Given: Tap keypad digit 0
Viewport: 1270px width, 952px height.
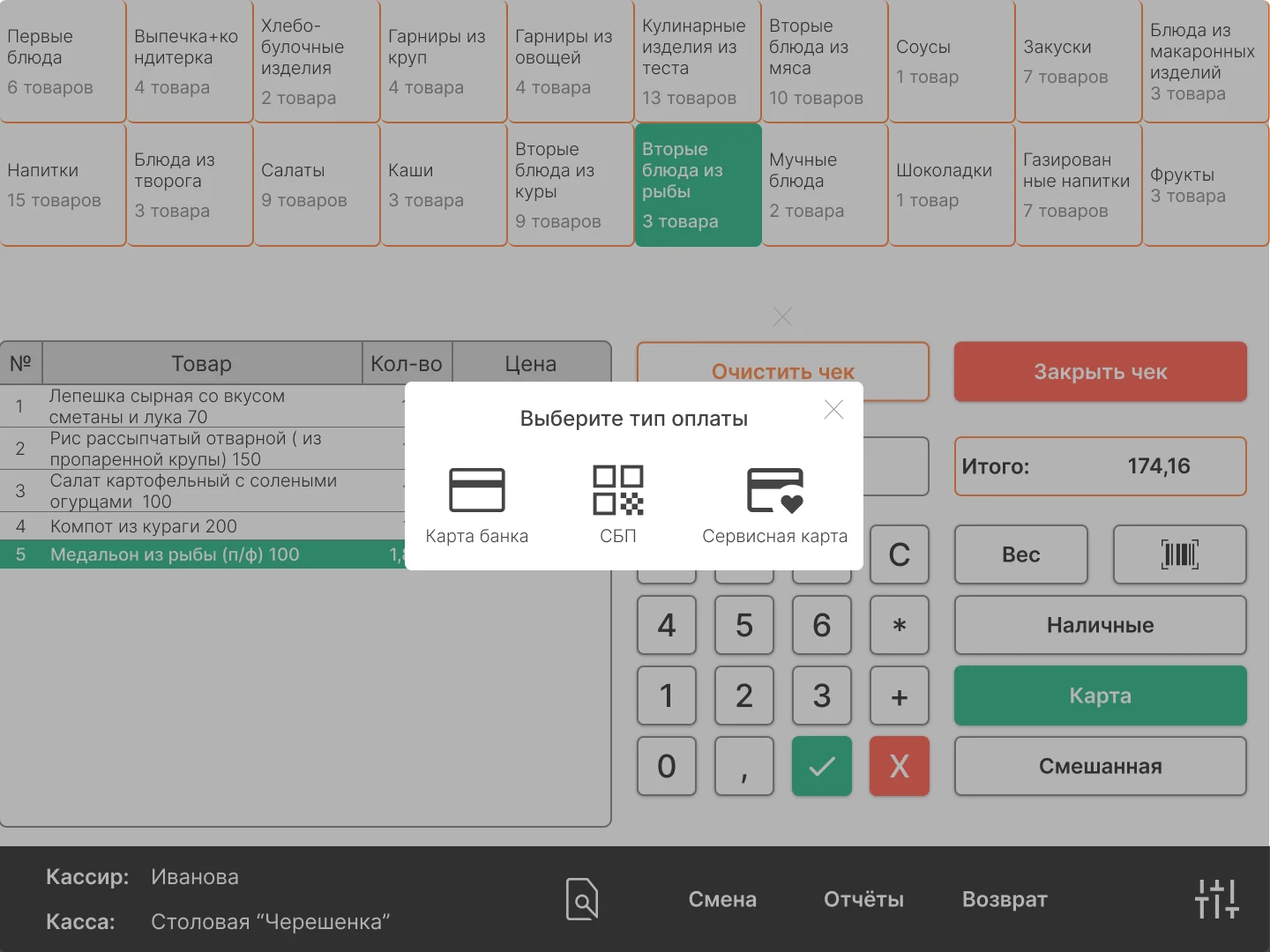Looking at the screenshot, I should [667, 766].
